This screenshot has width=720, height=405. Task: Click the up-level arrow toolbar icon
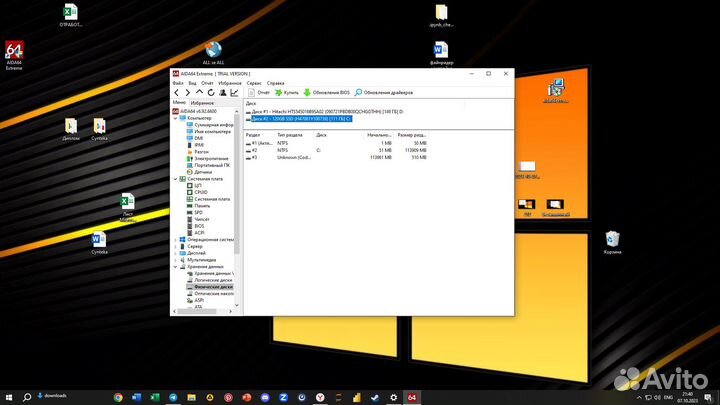pyautogui.click(x=199, y=93)
